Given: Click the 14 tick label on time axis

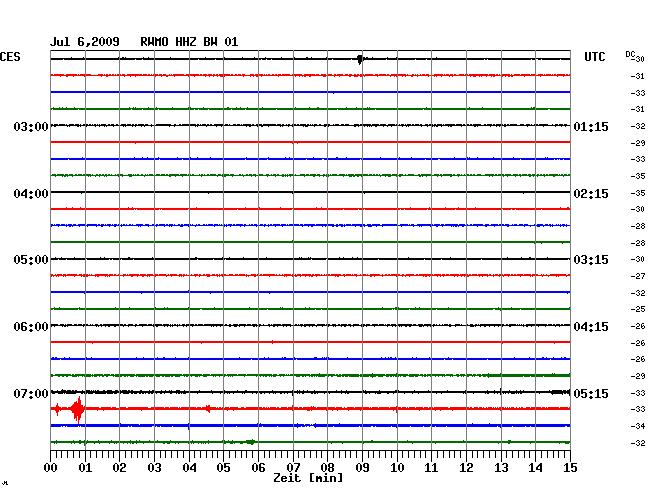Looking at the screenshot, I should [x=535, y=468].
